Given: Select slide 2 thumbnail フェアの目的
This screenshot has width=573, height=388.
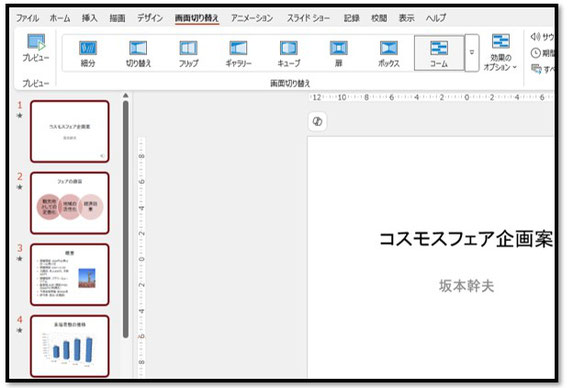Looking at the screenshot, I should (x=70, y=203).
